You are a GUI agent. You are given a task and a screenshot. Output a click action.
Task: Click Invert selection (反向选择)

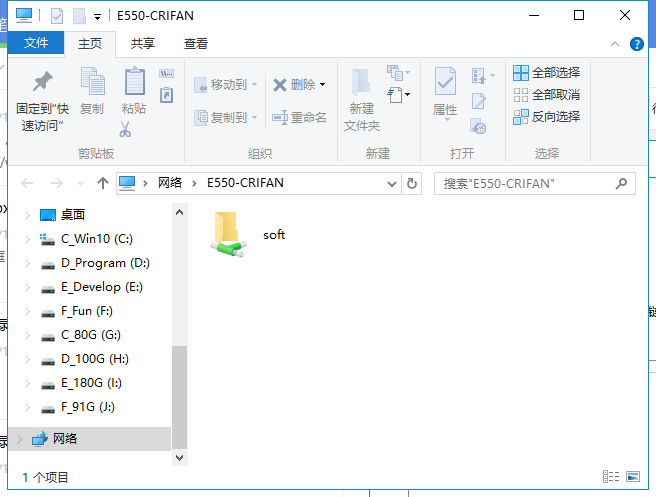click(546, 117)
